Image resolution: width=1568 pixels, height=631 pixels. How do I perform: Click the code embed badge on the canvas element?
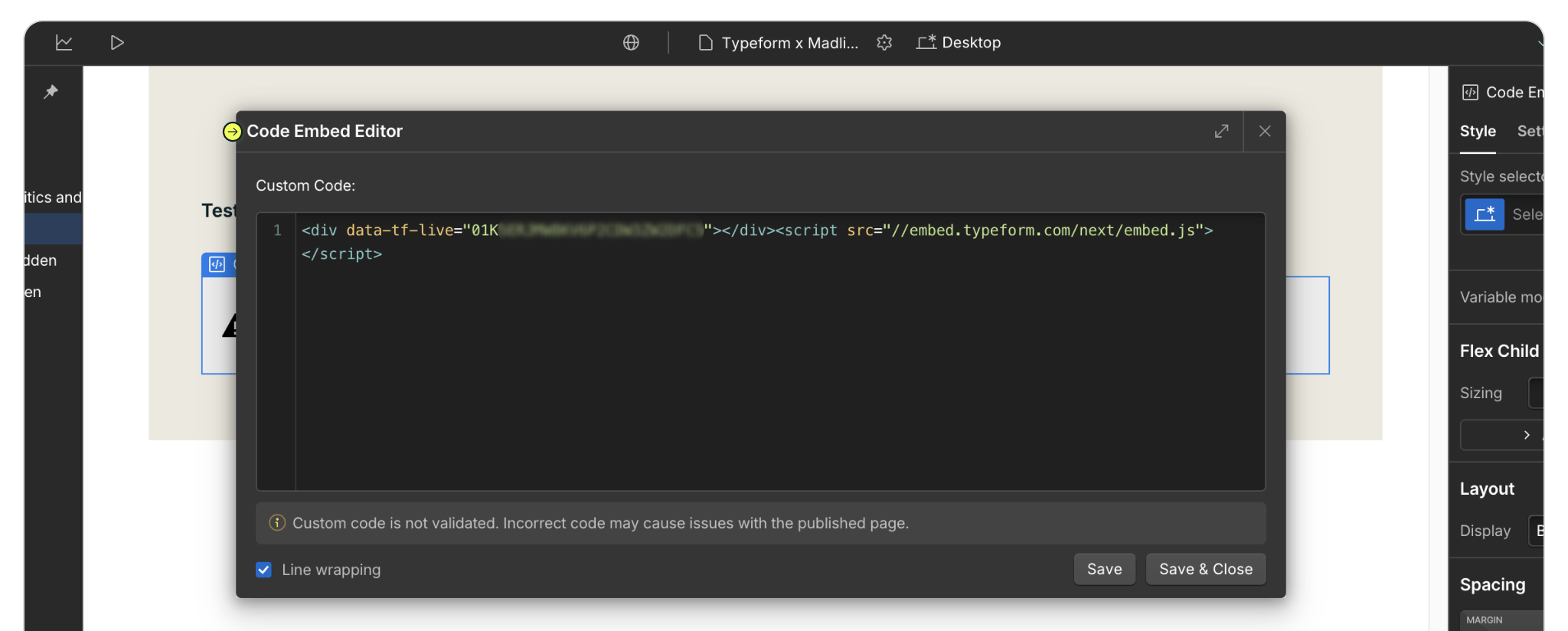pos(217,264)
